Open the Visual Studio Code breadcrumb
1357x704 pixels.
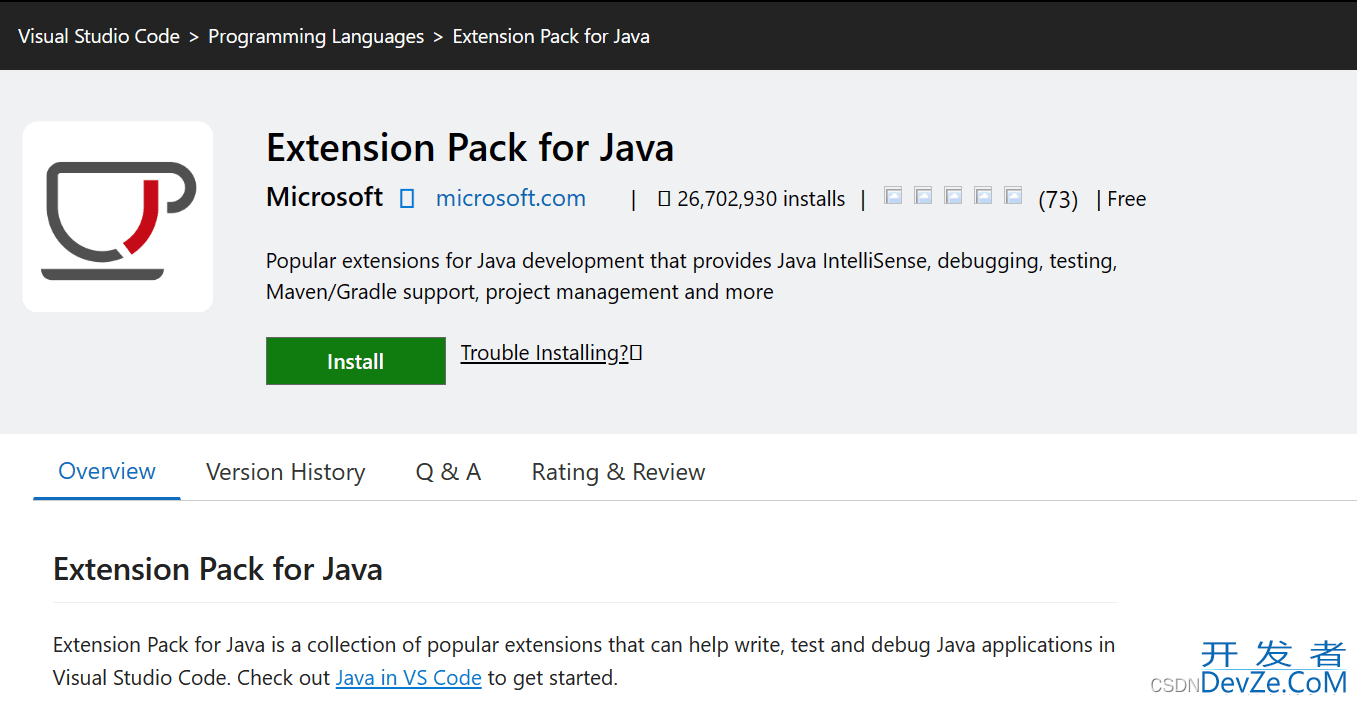click(x=99, y=36)
